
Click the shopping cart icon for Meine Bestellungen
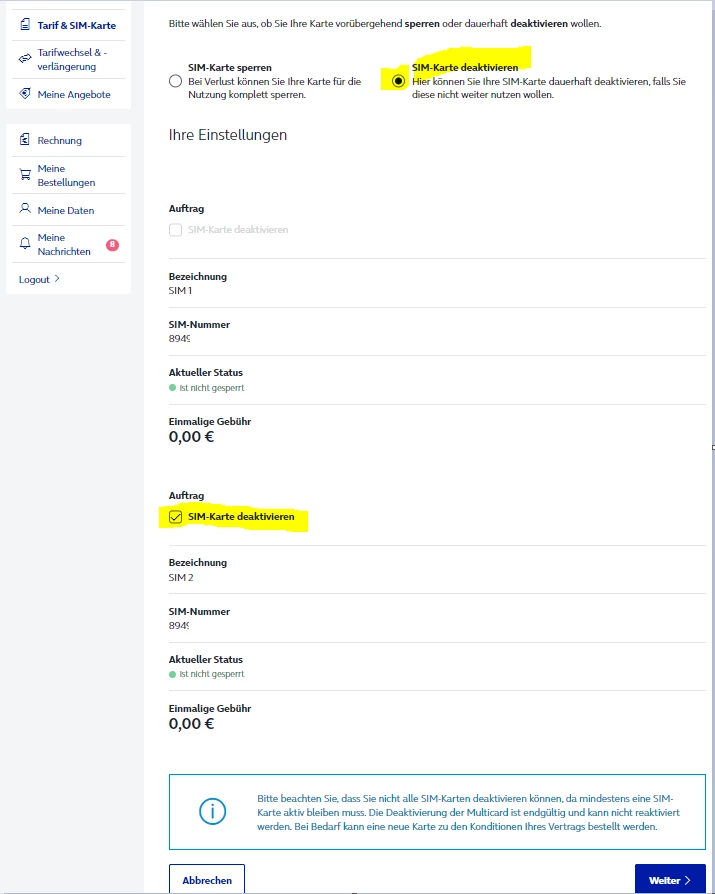click(25, 175)
